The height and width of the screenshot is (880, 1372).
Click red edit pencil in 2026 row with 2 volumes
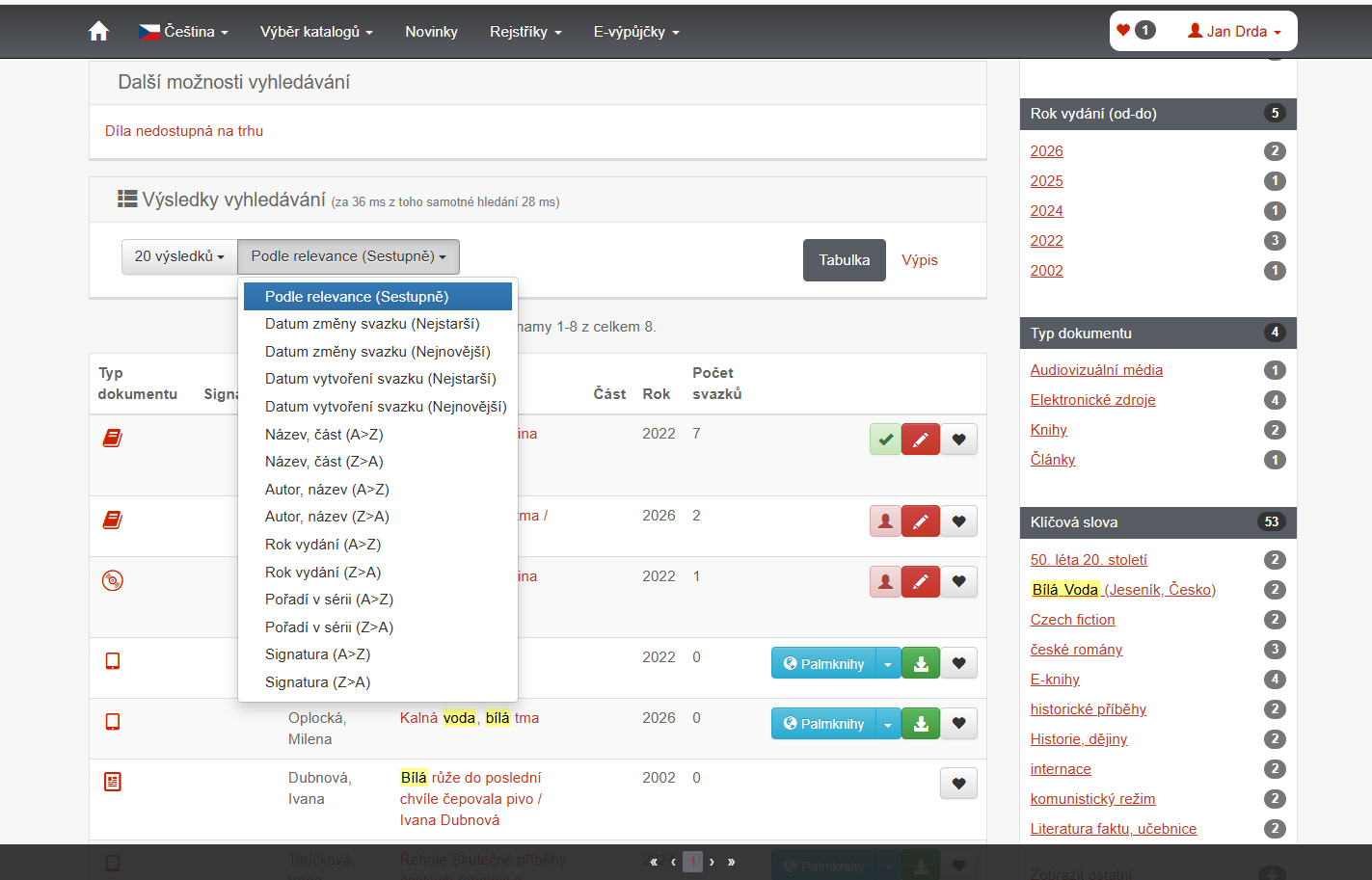[x=921, y=521]
